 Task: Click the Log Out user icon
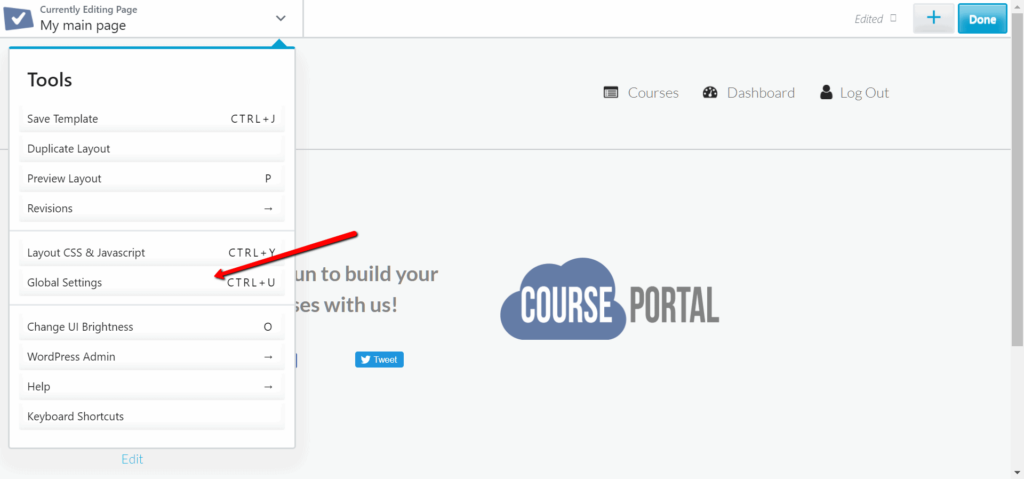[826, 93]
